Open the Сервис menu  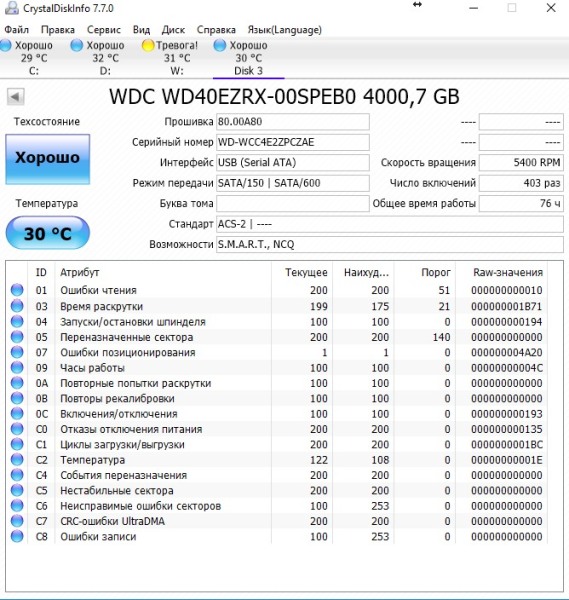pos(104,29)
